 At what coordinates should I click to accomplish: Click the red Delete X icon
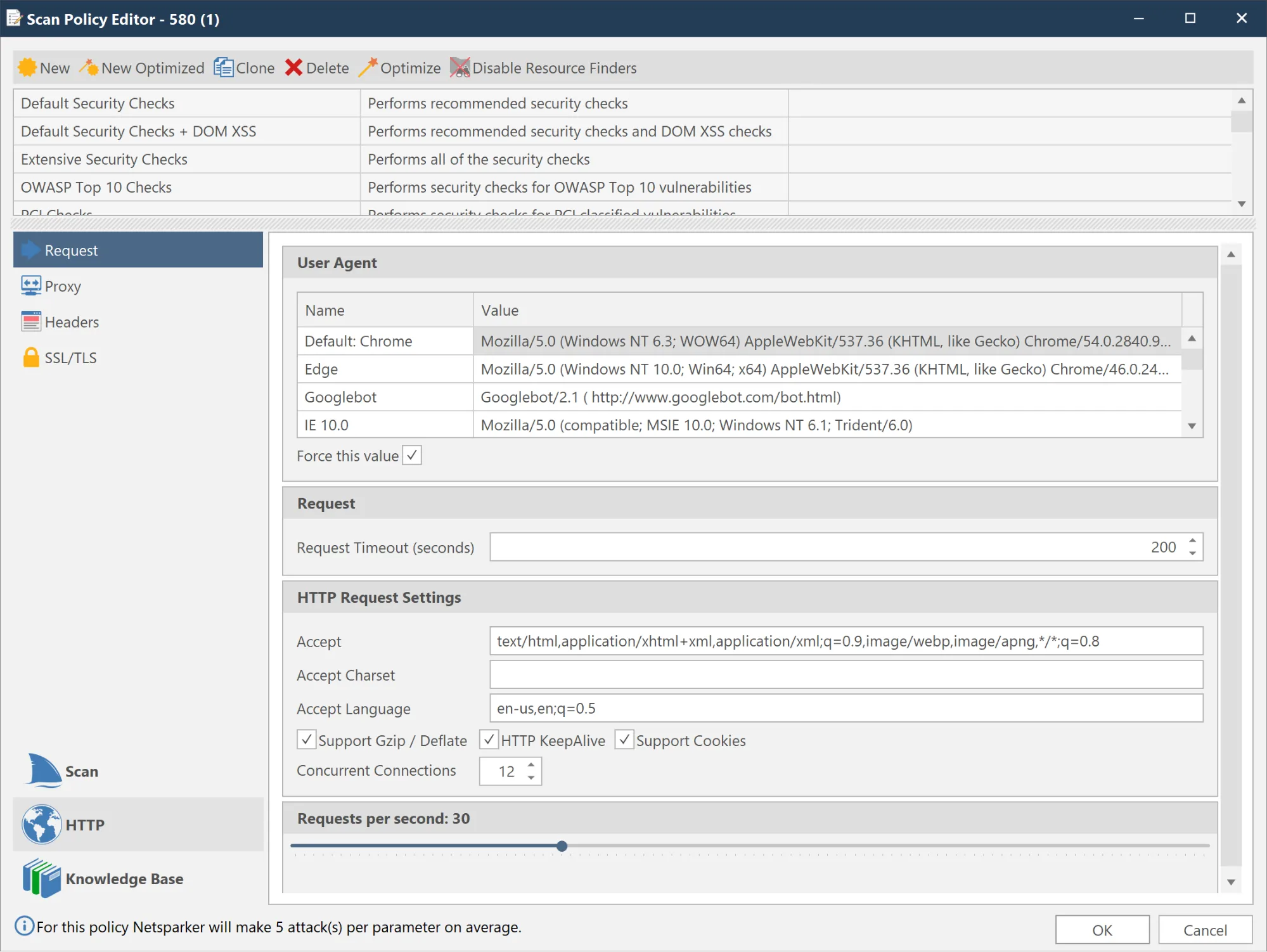pos(293,67)
